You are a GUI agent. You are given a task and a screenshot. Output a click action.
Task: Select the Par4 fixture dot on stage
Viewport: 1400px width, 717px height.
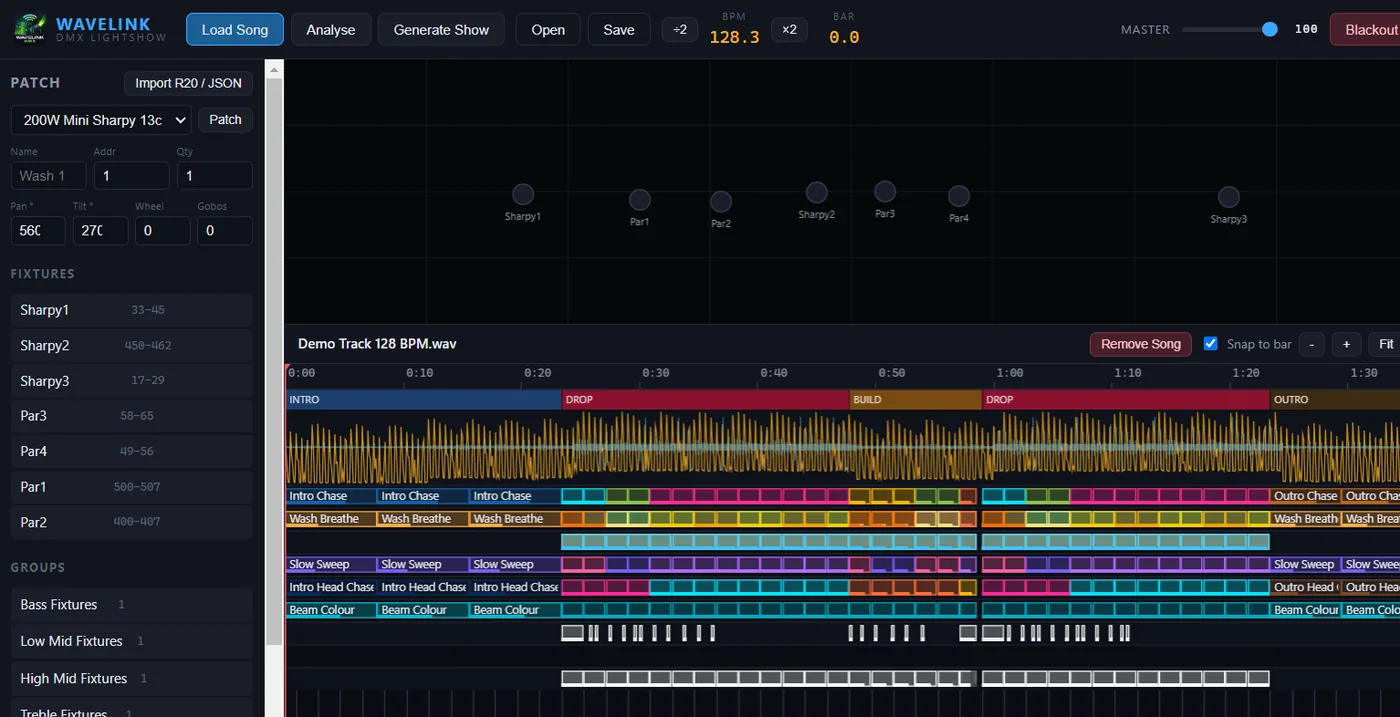[959, 196]
